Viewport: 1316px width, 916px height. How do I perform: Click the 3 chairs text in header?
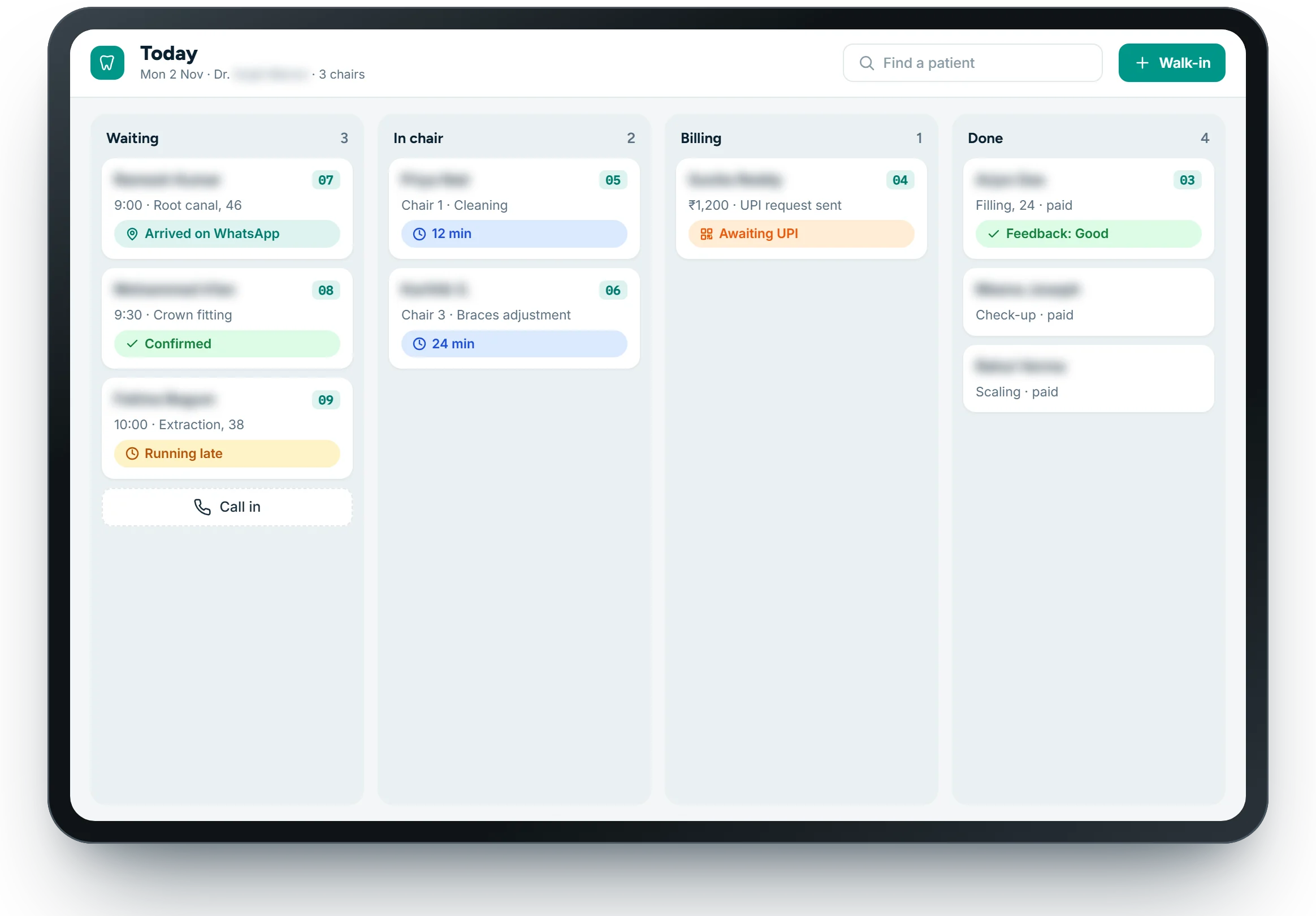(x=341, y=75)
